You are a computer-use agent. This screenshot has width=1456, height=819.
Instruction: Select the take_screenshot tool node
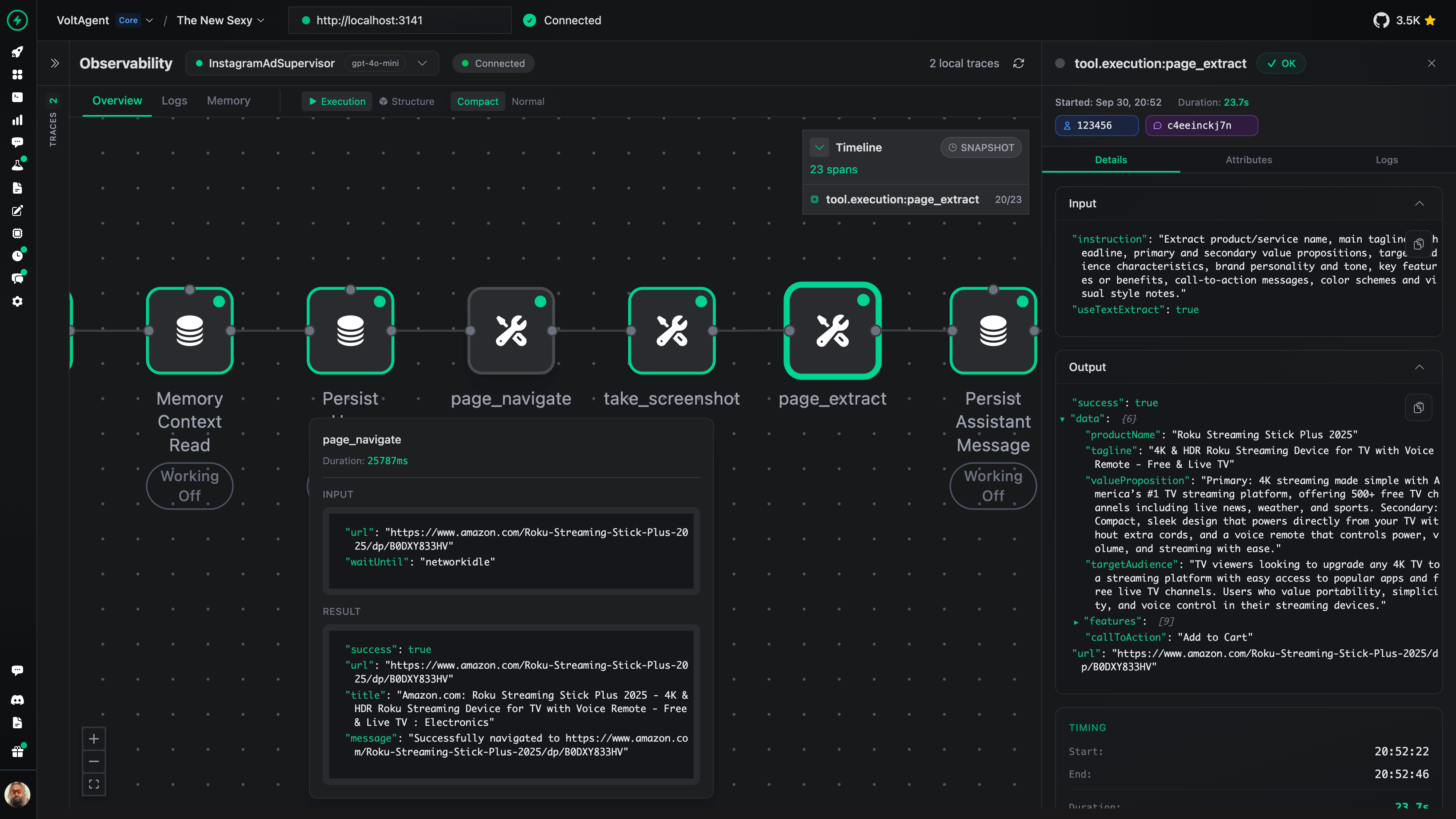tap(671, 331)
